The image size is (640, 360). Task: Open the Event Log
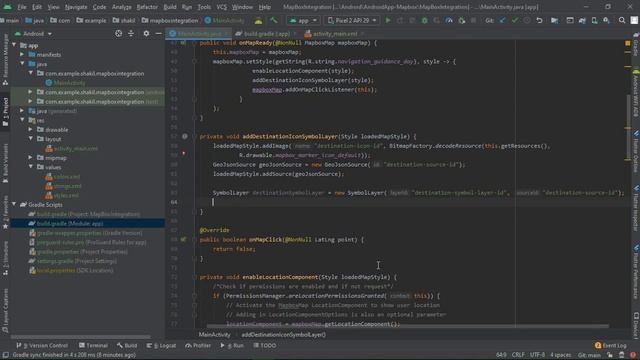click(611, 346)
